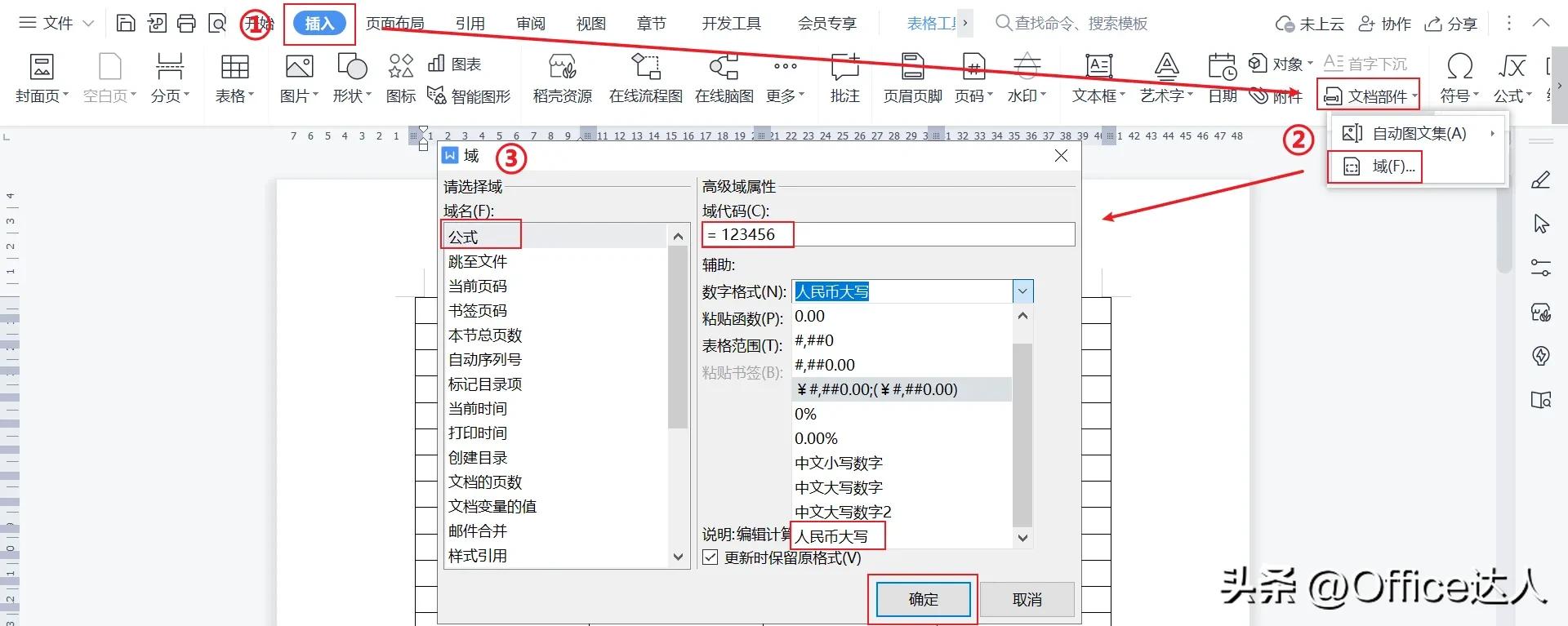Click the select cursor icon in right sidebar

pos(1541,224)
